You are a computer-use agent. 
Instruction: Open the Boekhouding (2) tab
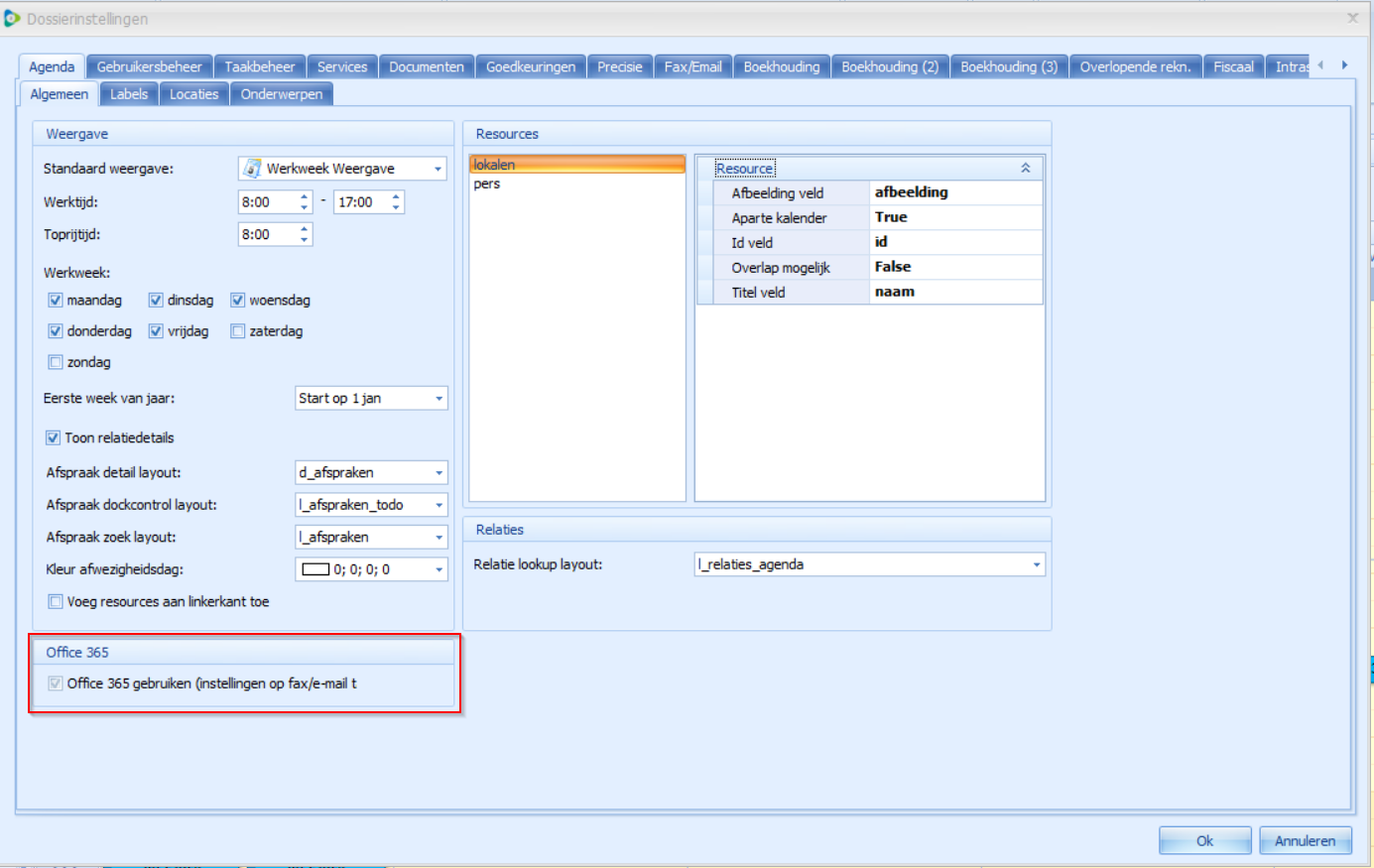coord(890,66)
